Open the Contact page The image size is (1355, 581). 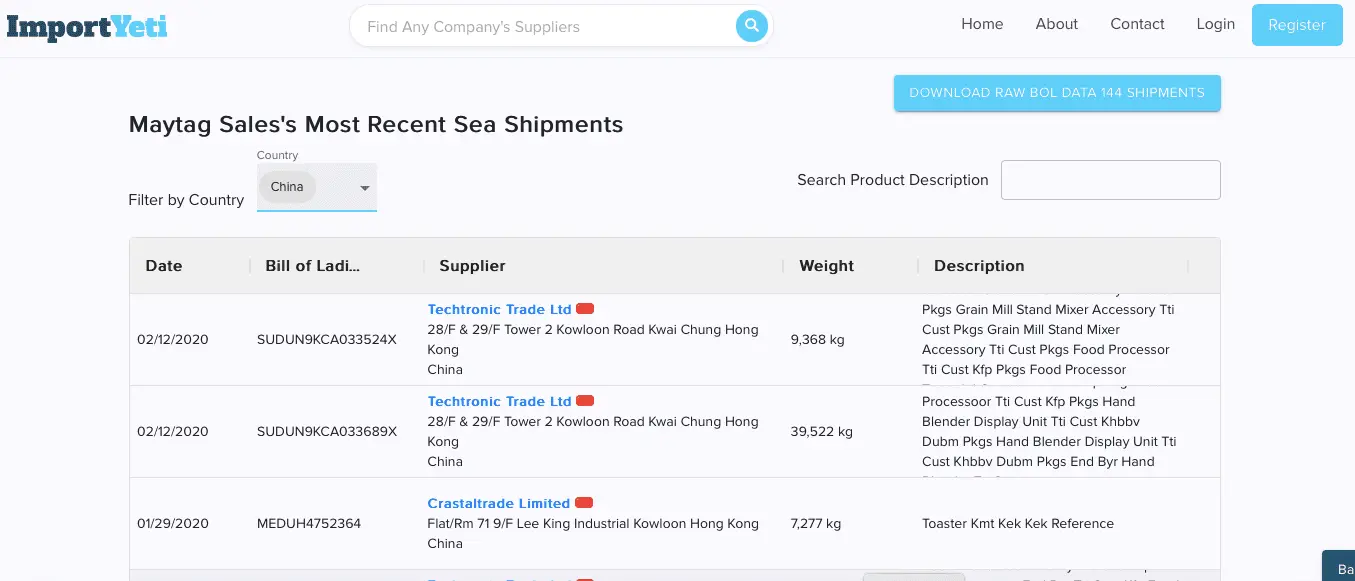[x=1137, y=24]
